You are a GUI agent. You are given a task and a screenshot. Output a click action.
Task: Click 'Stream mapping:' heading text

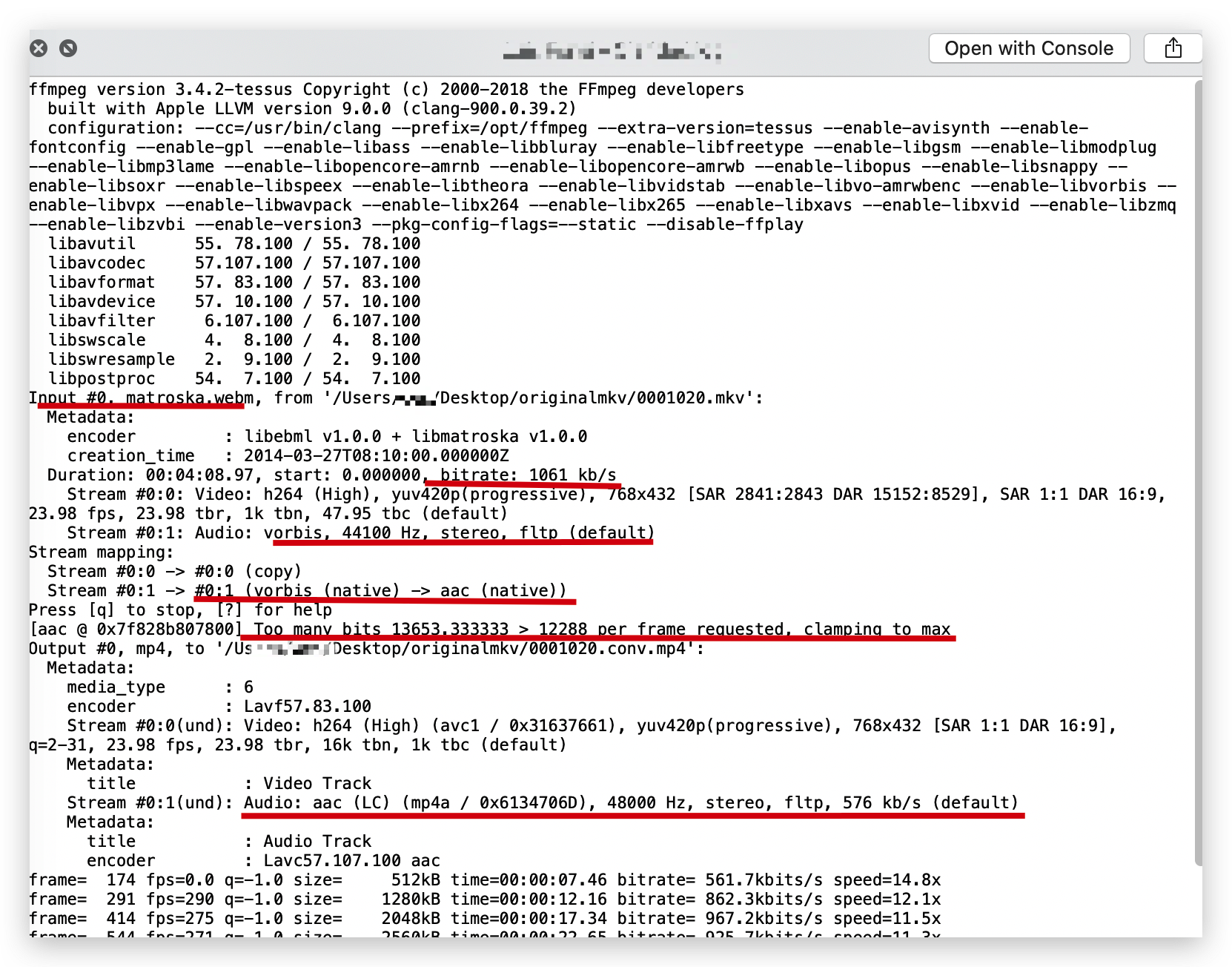(101, 552)
